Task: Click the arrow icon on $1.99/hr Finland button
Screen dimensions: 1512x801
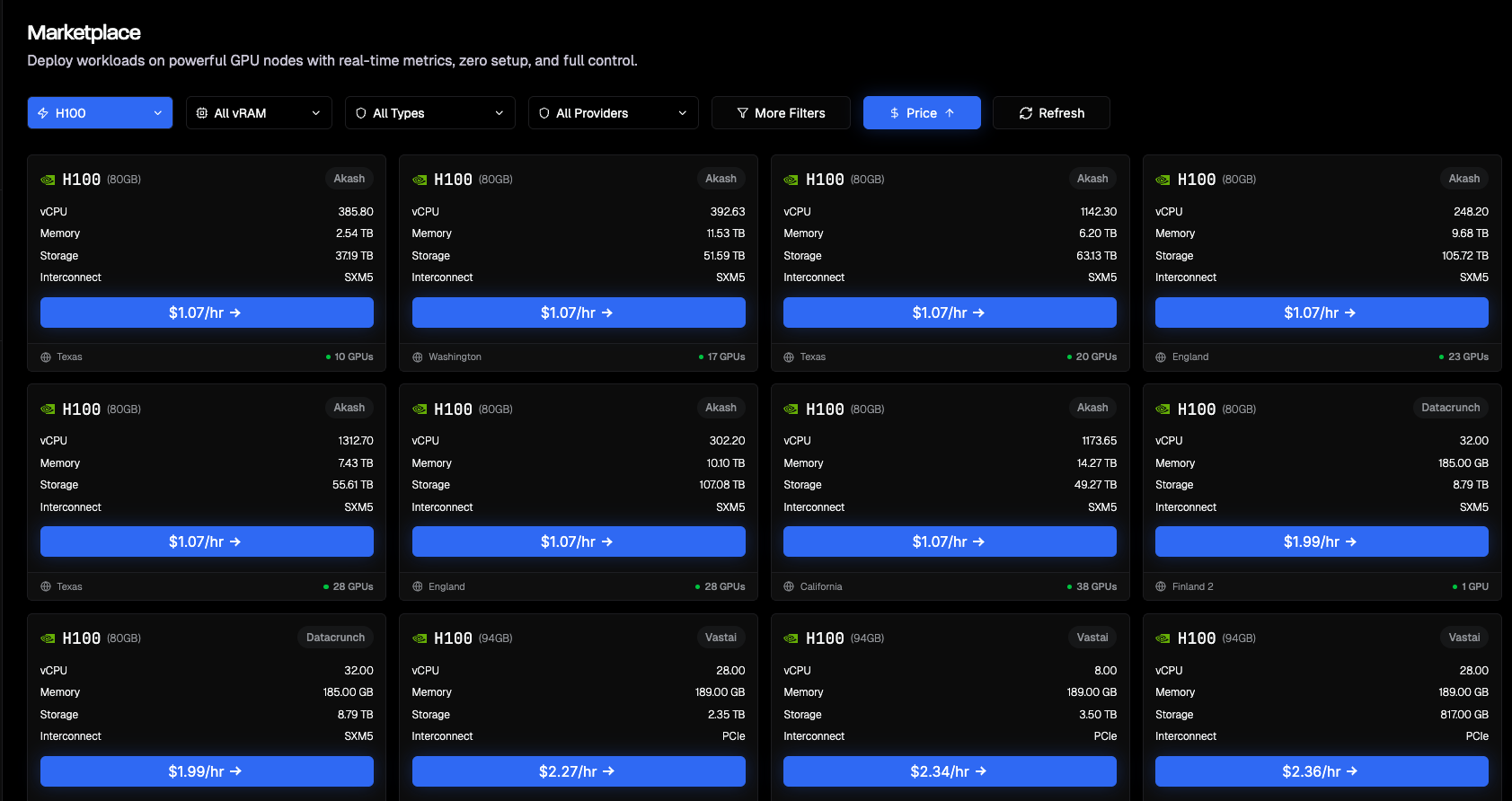Action: click(1351, 541)
